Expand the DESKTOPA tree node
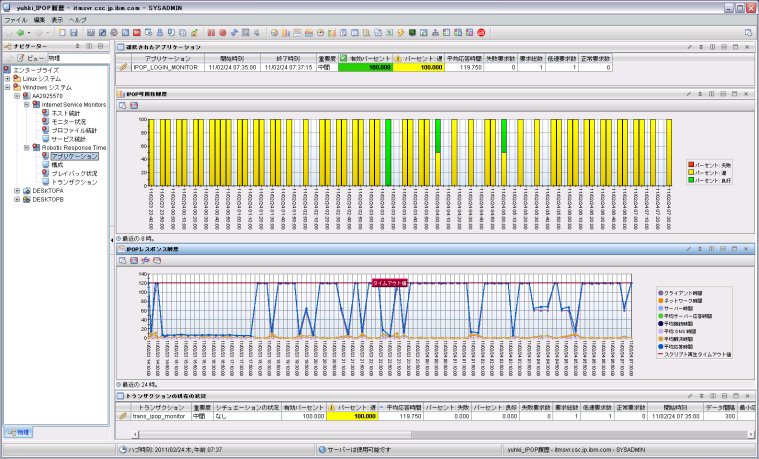Viewport: 759px width, 459px height. tap(17, 191)
